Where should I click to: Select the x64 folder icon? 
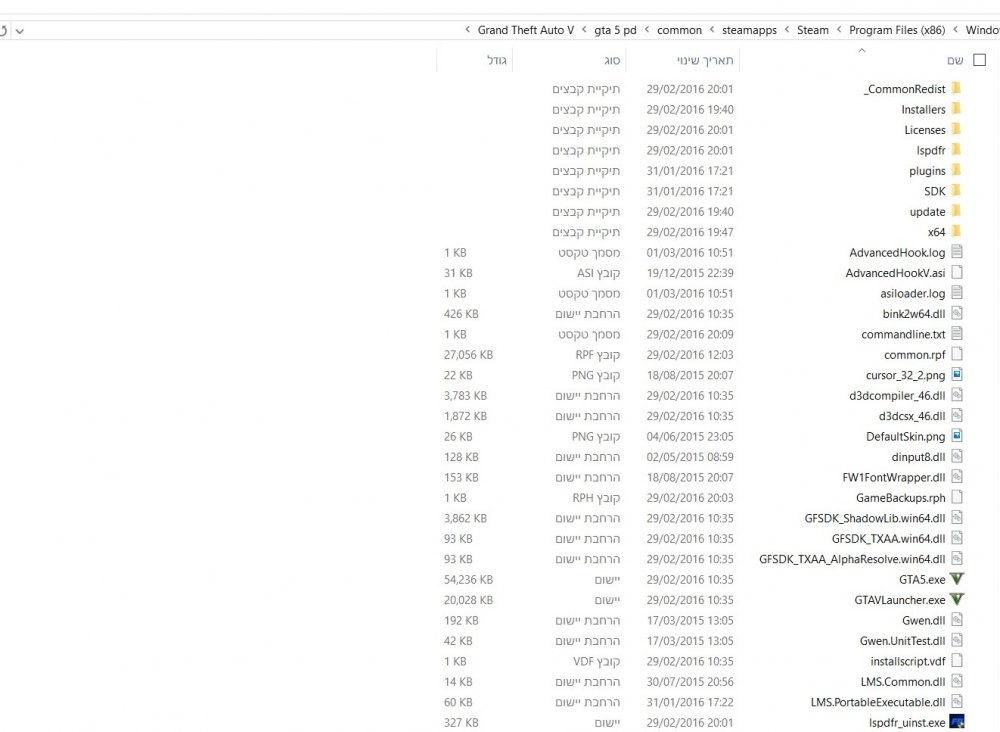tap(956, 231)
